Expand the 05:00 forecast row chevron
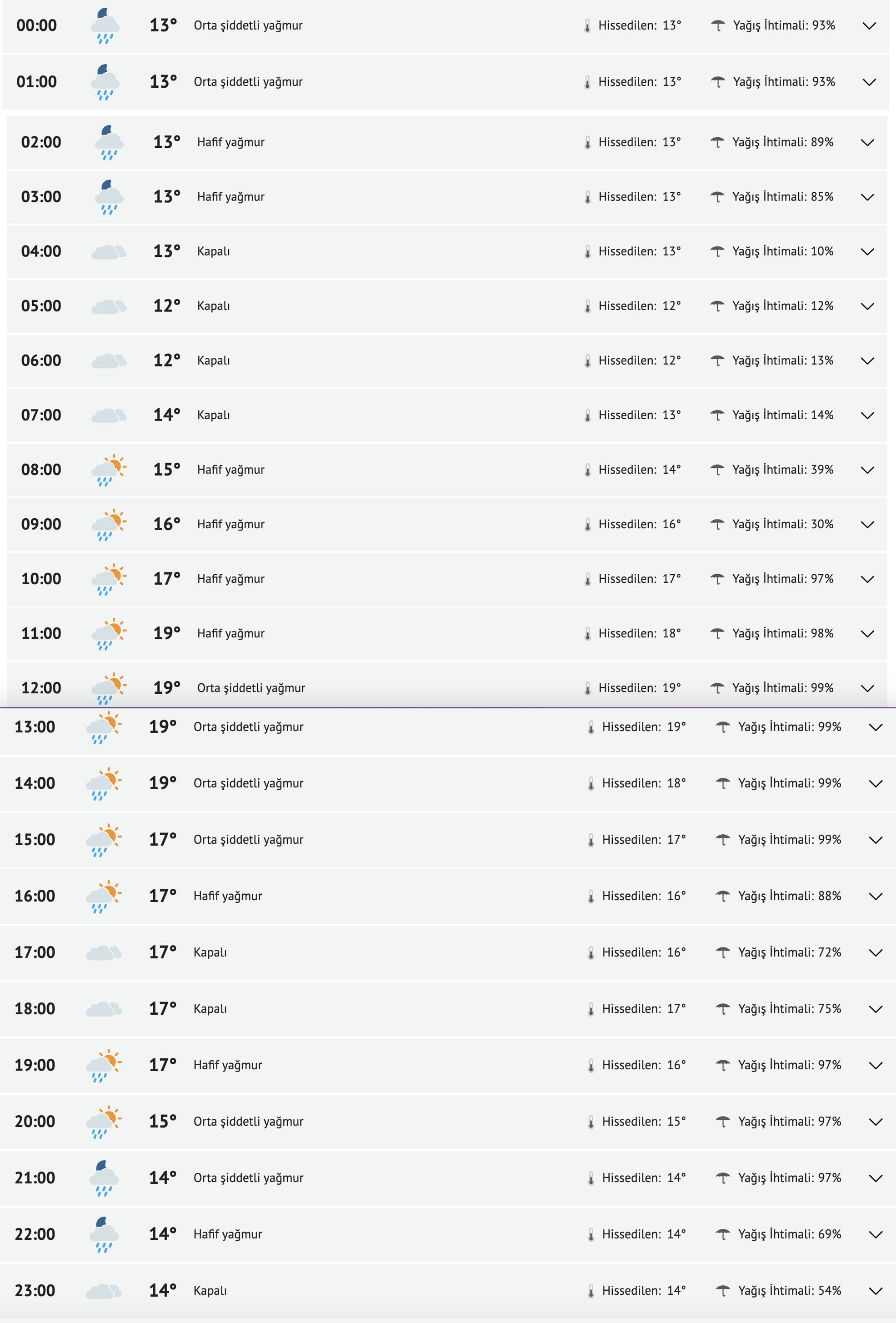896x1323 pixels. coord(867,306)
